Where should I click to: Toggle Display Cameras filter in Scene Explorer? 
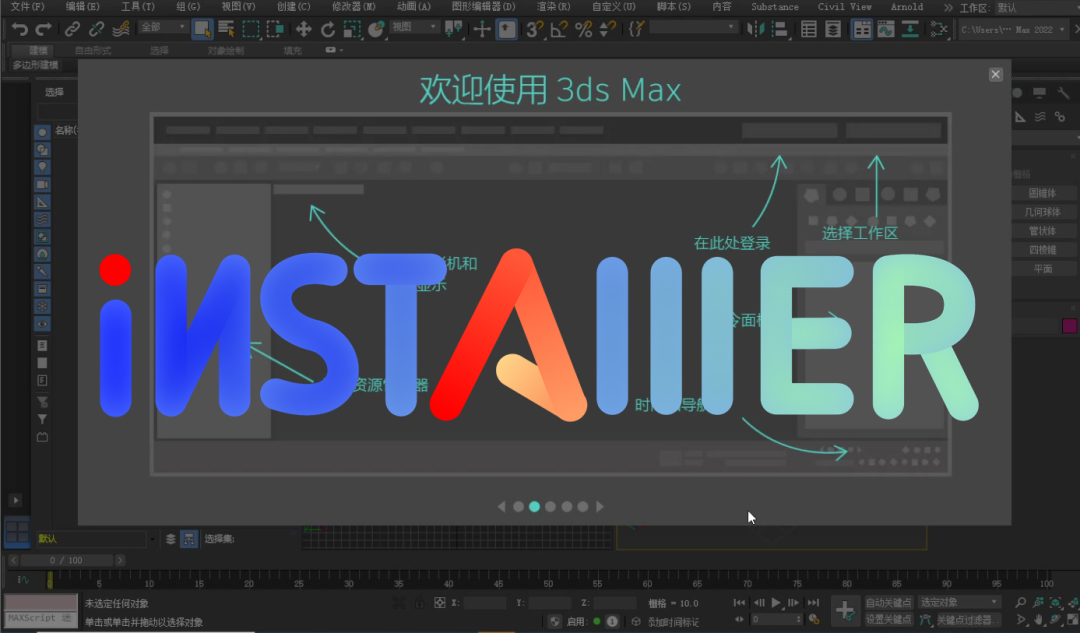point(42,185)
